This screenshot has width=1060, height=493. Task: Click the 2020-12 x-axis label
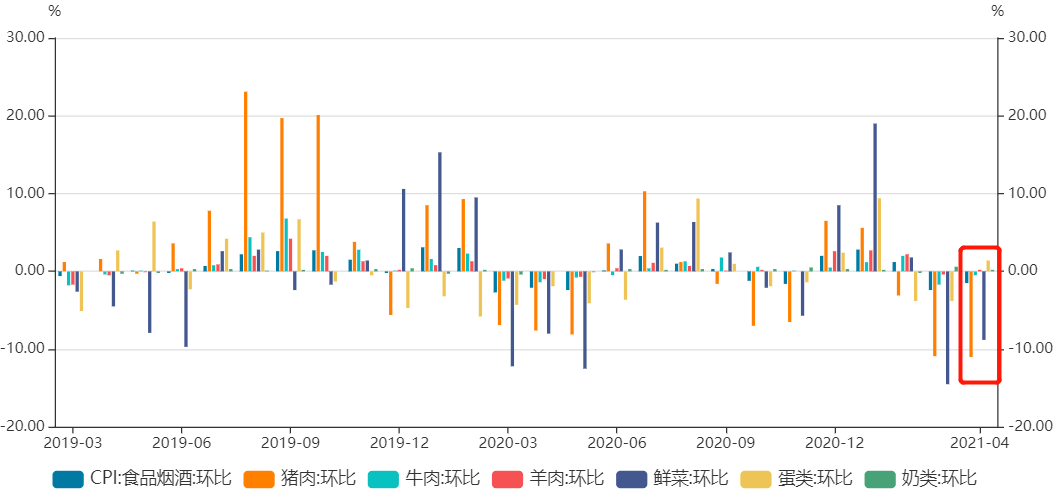pyautogui.click(x=836, y=442)
